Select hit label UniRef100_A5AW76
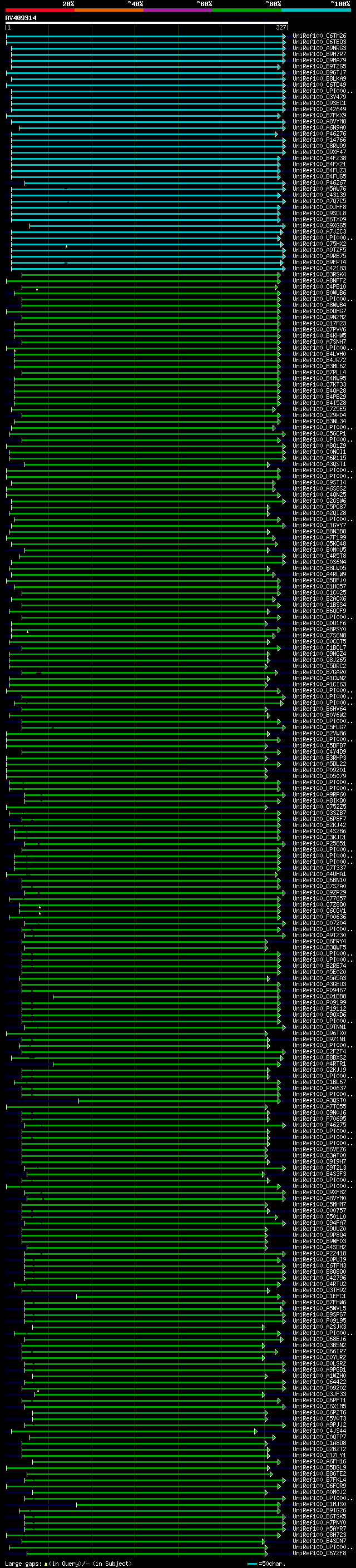Viewport: 356px width, 1568px height. point(319,189)
